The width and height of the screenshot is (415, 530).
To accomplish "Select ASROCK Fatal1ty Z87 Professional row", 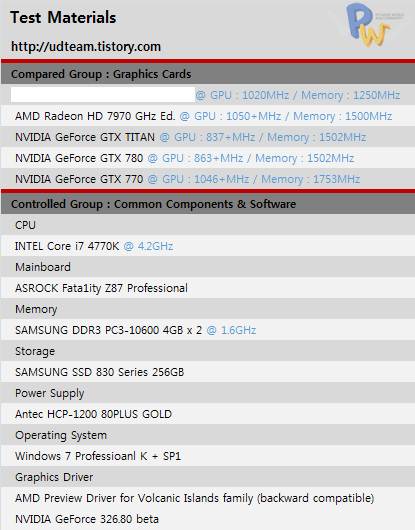I will pyautogui.click(x=208, y=288).
